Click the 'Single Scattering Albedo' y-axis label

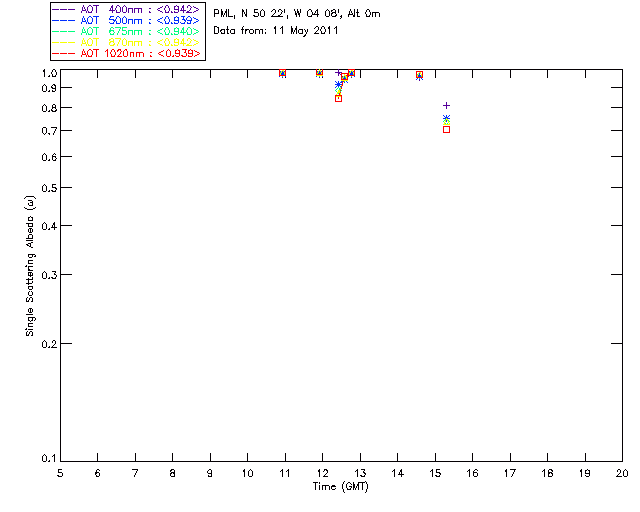click(30, 266)
